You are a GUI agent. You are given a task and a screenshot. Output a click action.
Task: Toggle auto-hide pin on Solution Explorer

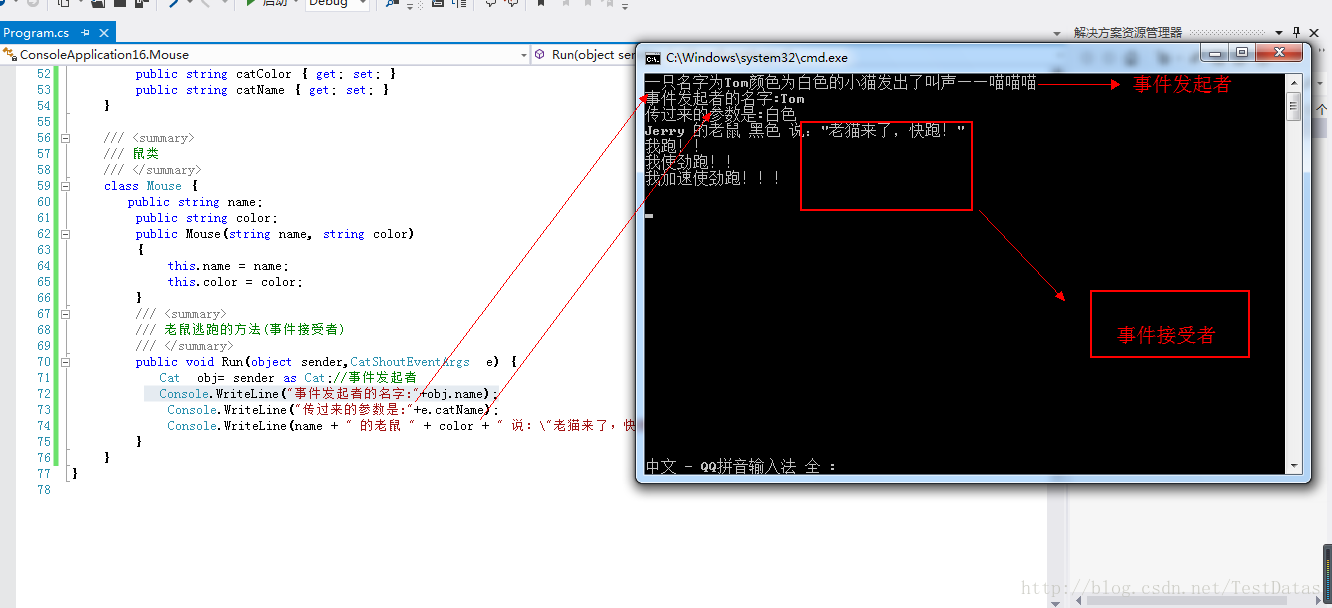click(x=1298, y=33)
